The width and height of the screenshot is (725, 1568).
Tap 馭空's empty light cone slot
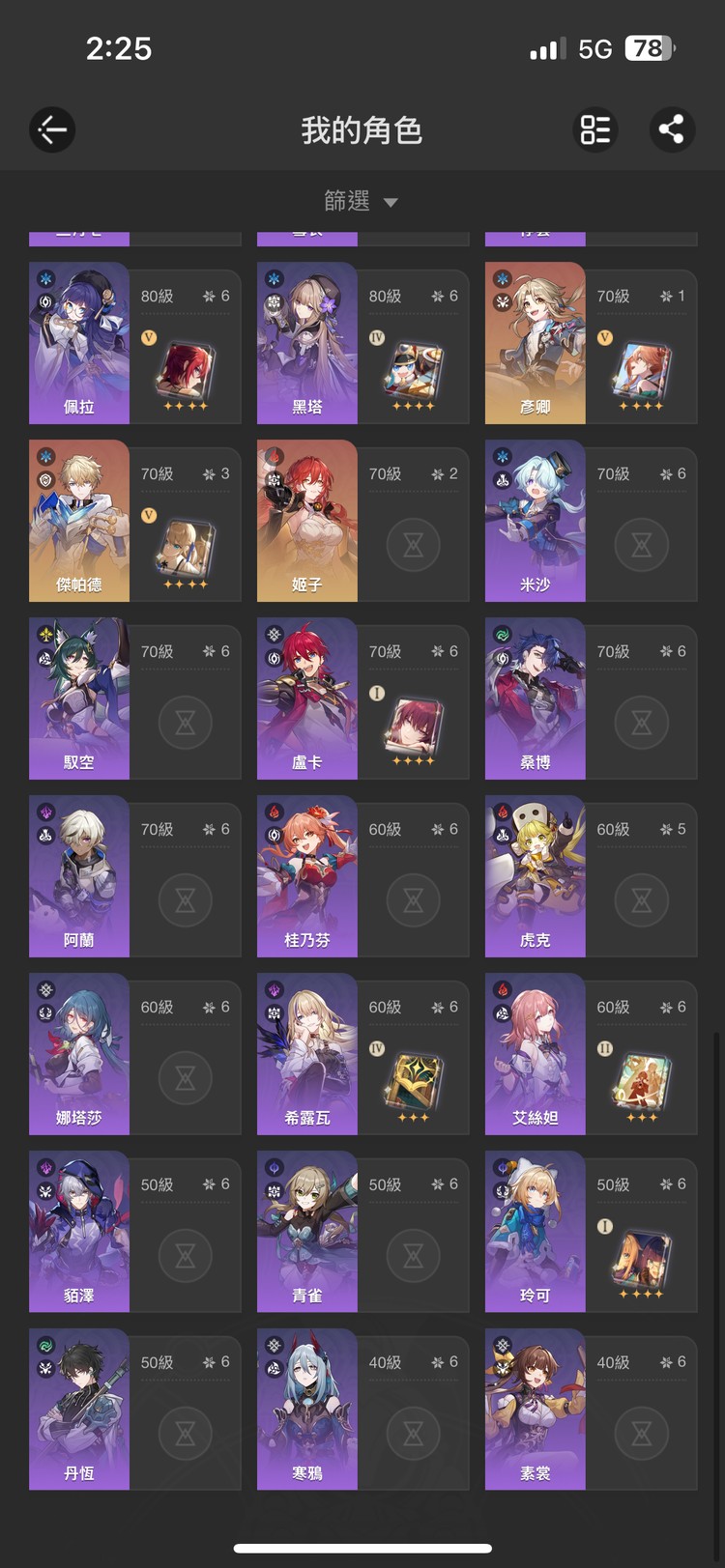coord(186,723)
